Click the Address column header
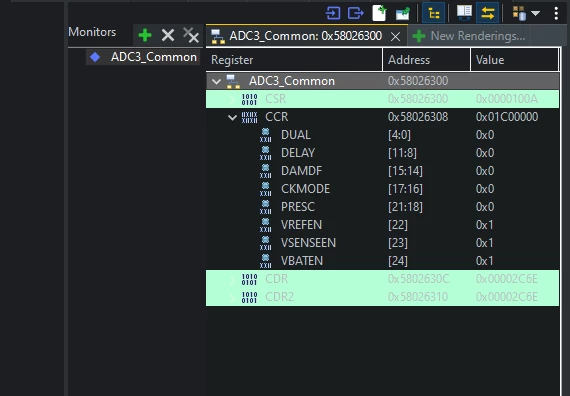570x396 pixels. [x=426, y=60]
